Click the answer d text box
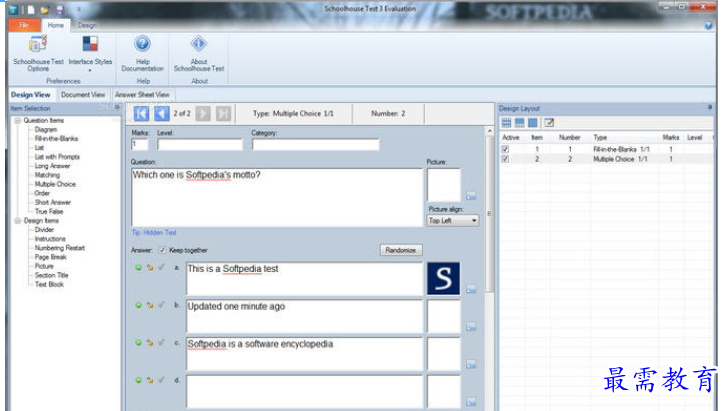Image resolution: width=725 pixels, height=411 pixels. pos(305,392)
